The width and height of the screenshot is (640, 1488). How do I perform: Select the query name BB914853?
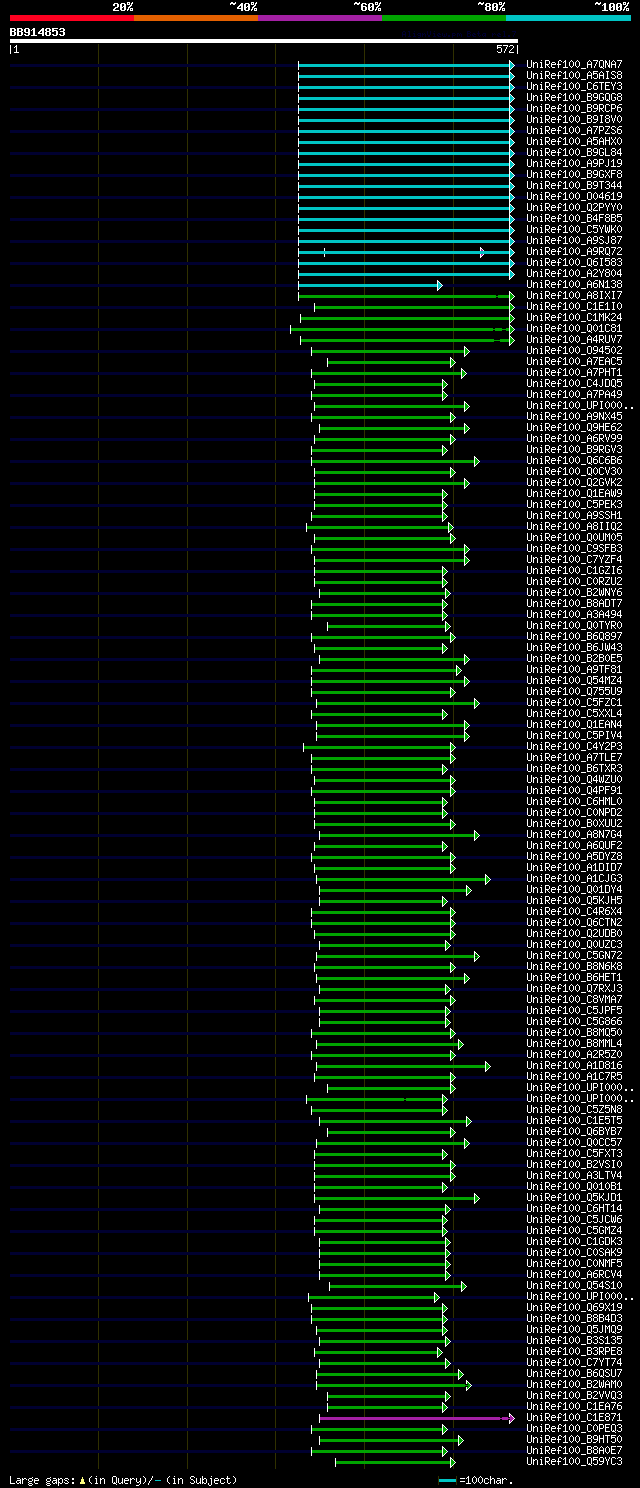(38, 32)
